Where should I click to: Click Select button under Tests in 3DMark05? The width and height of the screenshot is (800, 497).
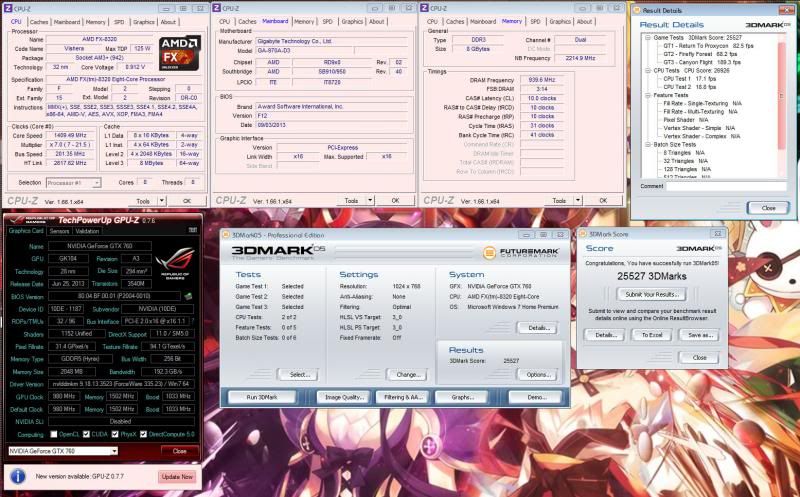click(299, 375)
